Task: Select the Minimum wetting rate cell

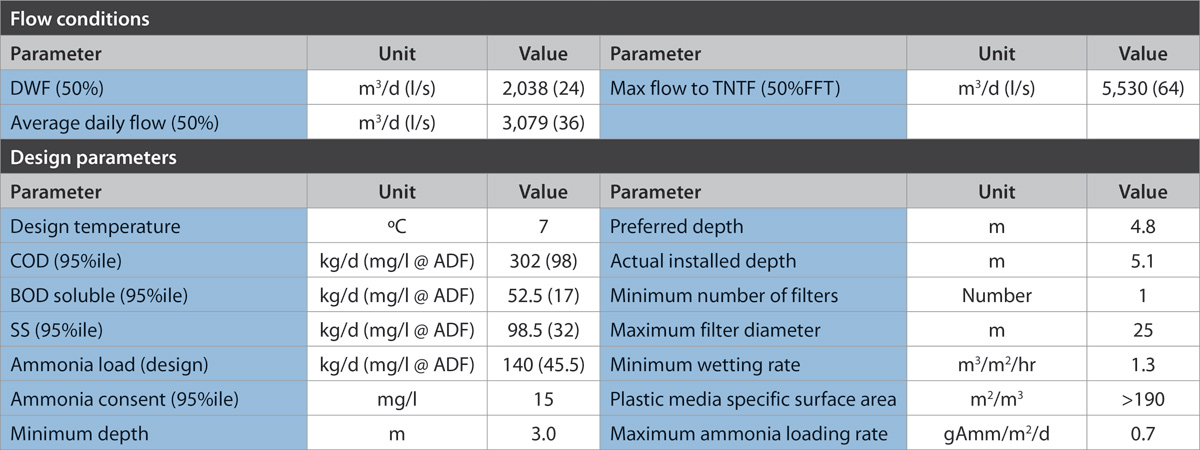Action: [752, 365]
